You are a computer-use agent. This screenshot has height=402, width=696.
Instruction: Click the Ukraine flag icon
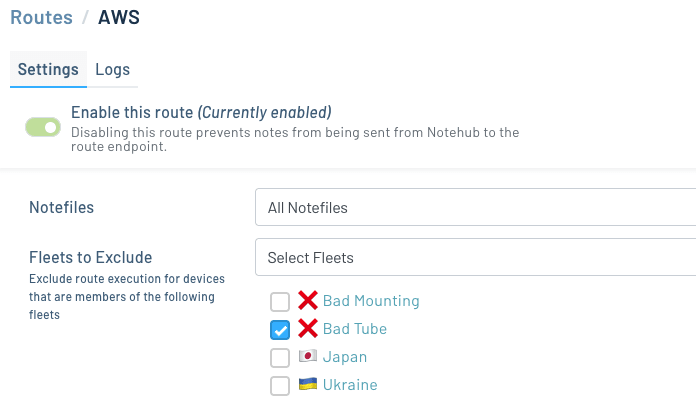click(307, 385)
